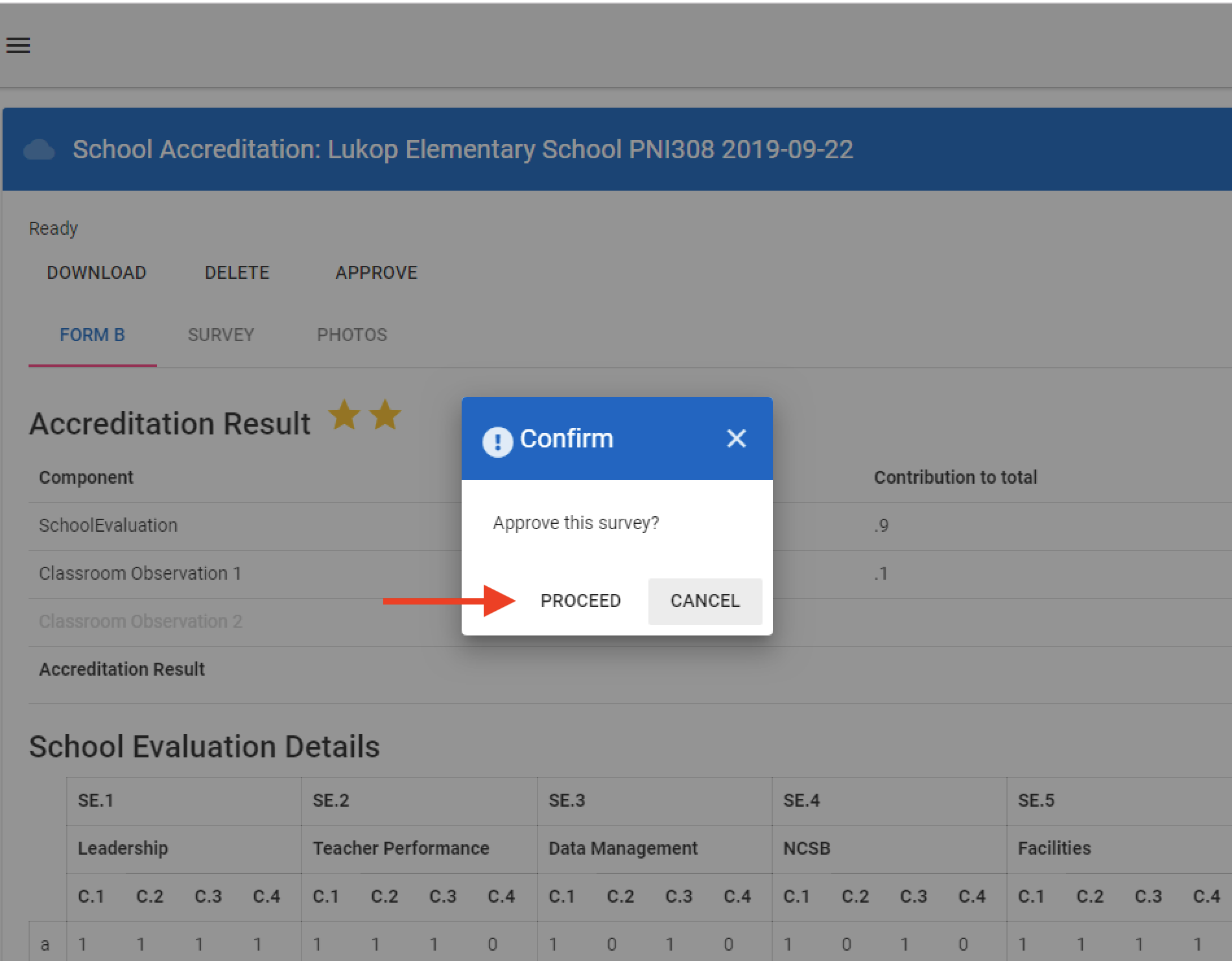Open the SURVEY tab
The image size is (1232, 961).
221,335
